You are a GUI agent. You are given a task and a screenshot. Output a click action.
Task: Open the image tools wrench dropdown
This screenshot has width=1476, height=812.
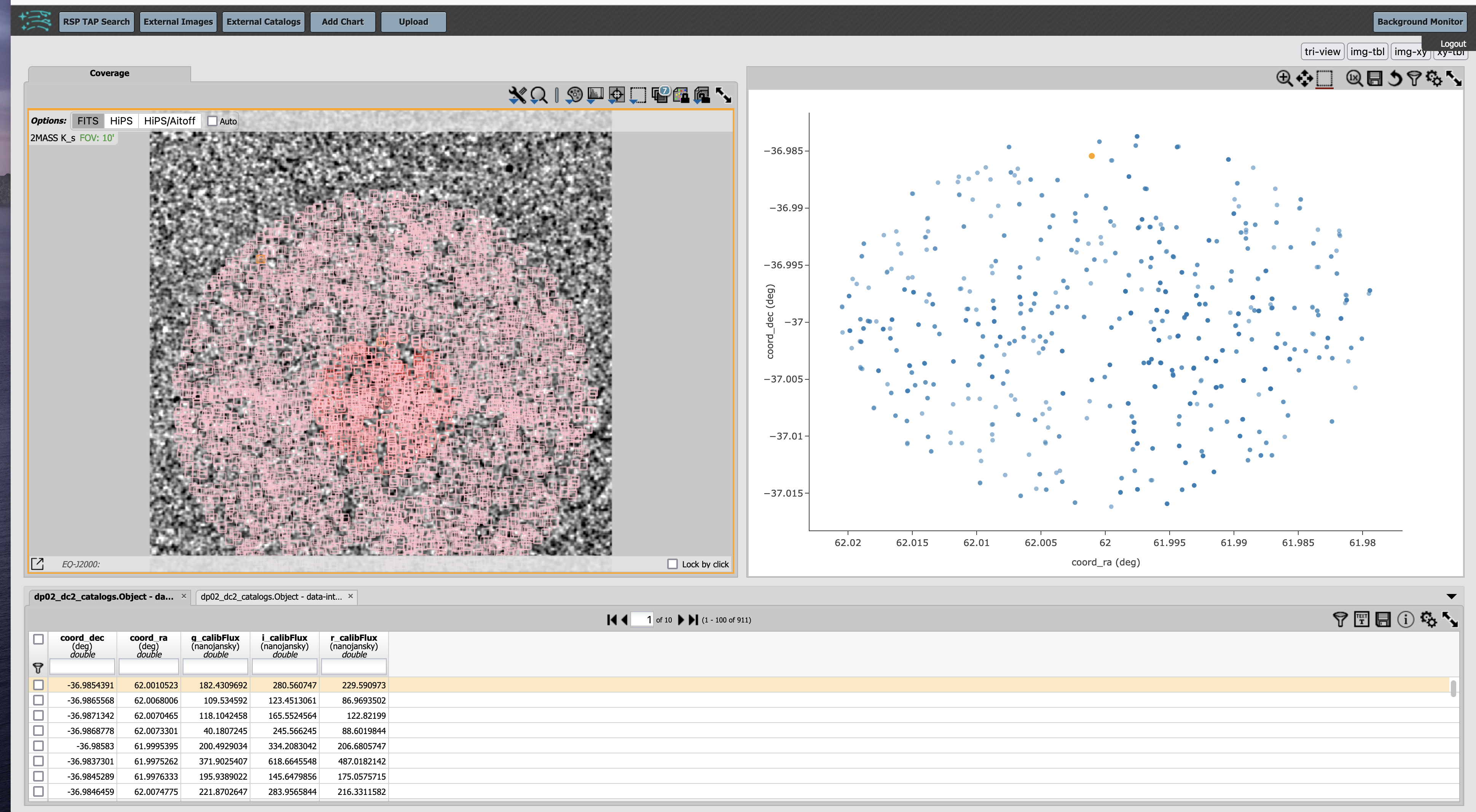517,95
